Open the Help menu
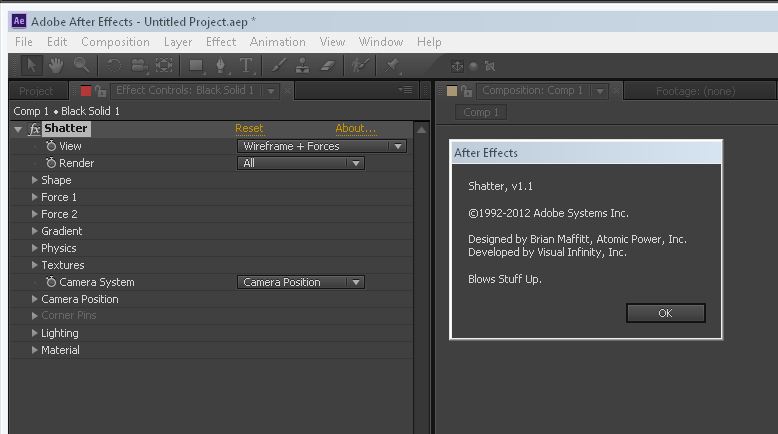Screen dimensions: 778x434 click(x=429, y=42)
